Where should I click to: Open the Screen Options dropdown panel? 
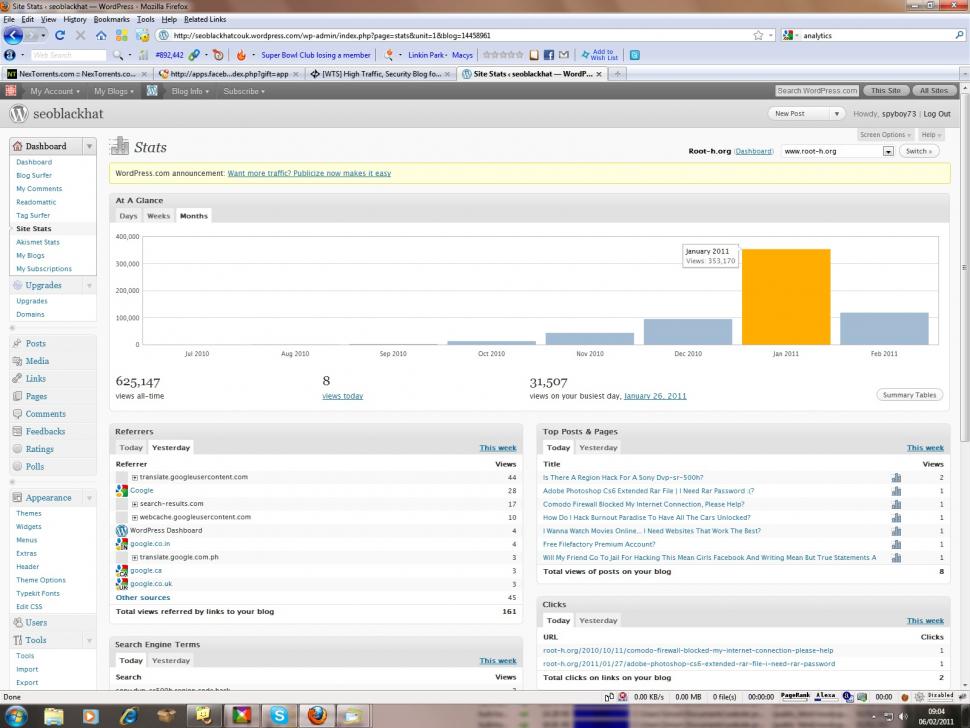(x=885, y=134)
